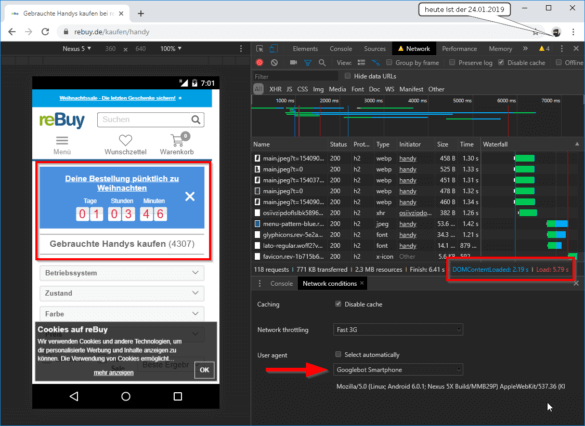The height and width of the screenshot is (426, 585).
Task: Open the Weihnachtssale promo link
Action: (x=118, y=98)
